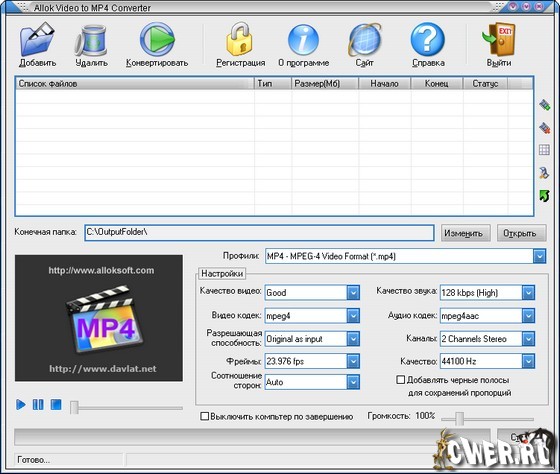Stop the preview playback
This screenshot has width=560, height=474.
click(56, 405)
